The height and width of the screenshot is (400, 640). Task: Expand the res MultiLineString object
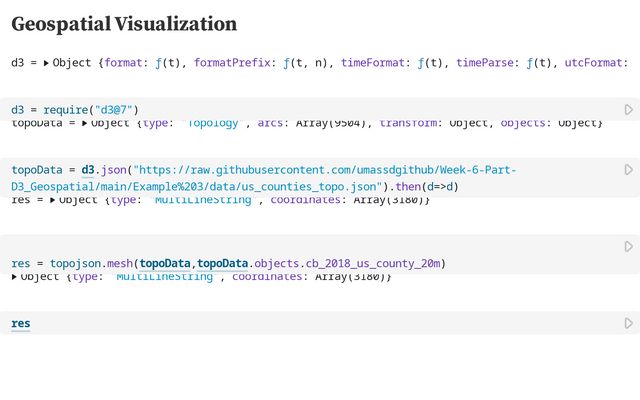(53, 200)
